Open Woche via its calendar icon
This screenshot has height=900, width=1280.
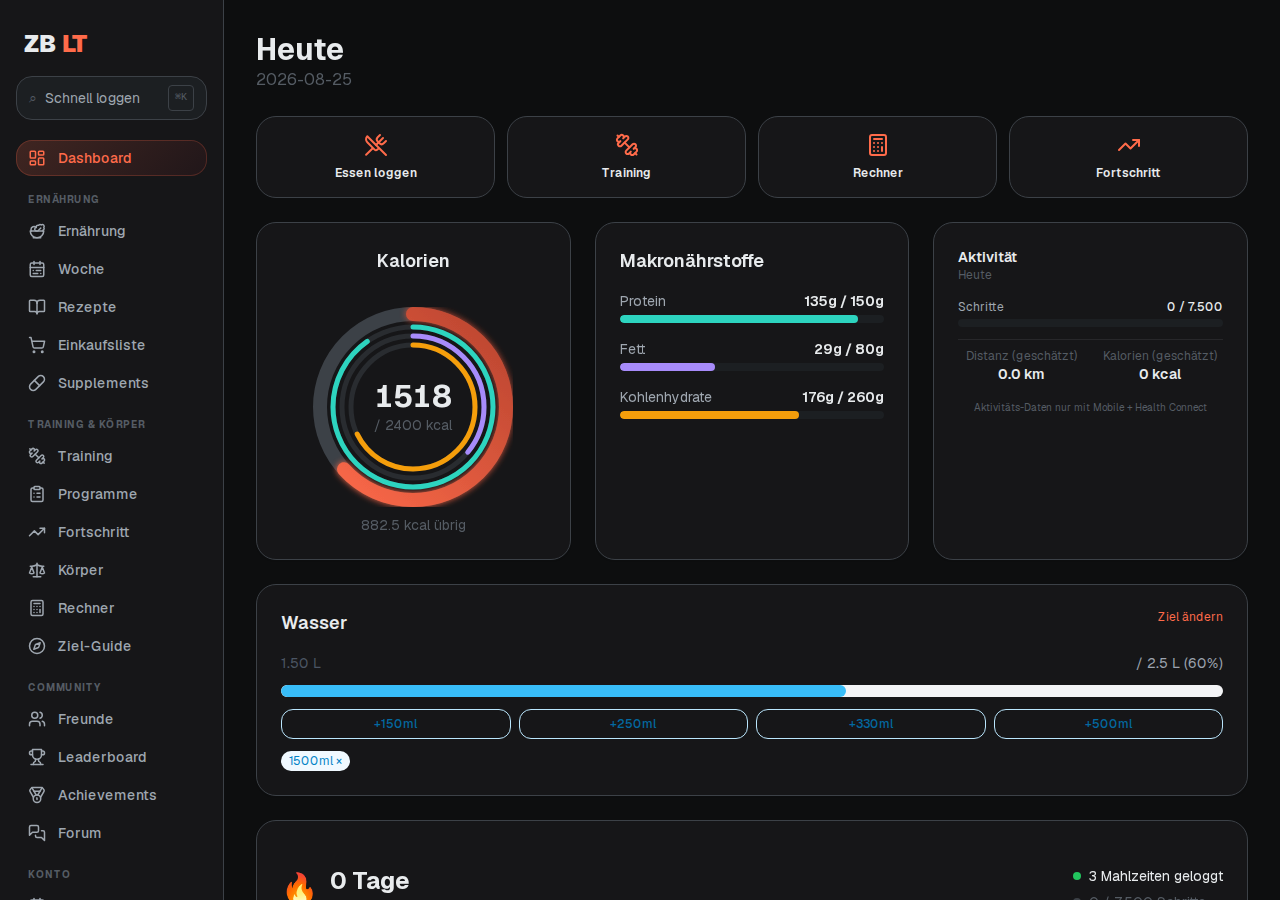[x=37, y=269]
